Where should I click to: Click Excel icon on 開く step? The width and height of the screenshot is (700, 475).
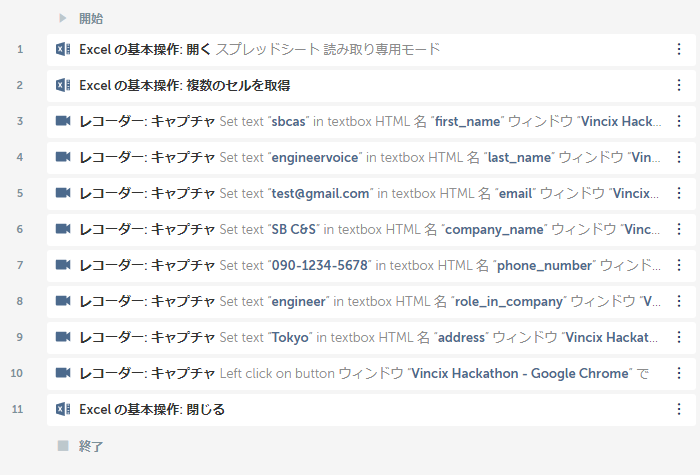(63, 49)
